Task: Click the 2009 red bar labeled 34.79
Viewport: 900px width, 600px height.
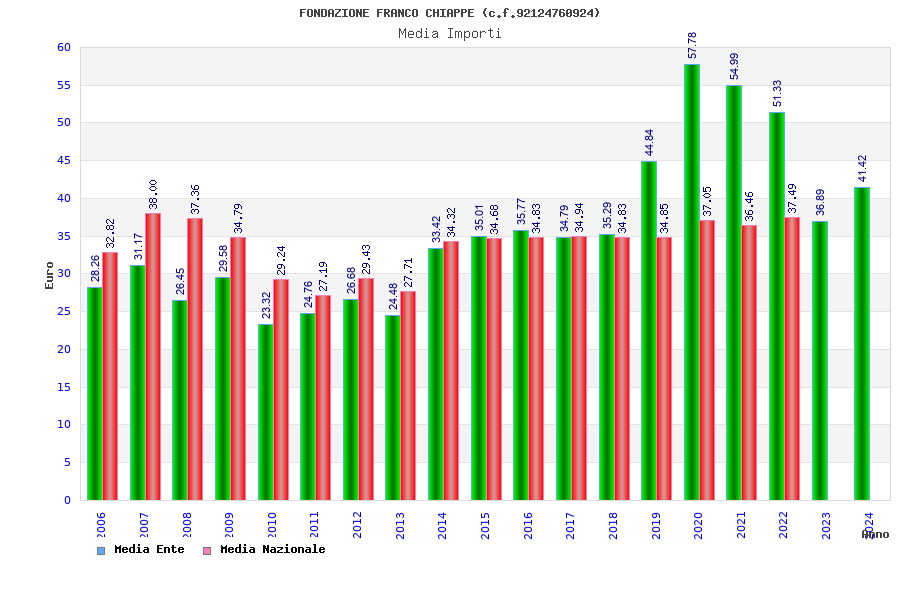Action: [238, 369]
